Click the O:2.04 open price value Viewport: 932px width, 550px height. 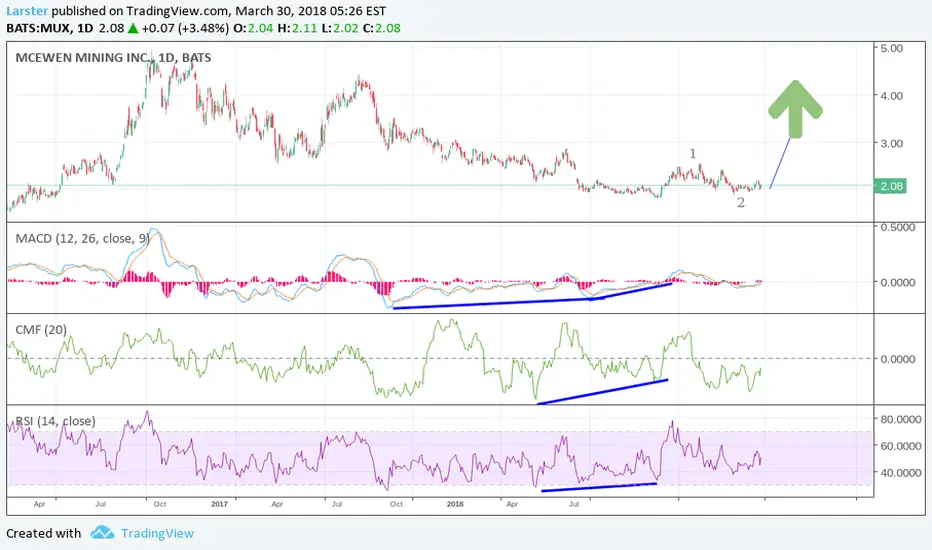tap(253, 28)
